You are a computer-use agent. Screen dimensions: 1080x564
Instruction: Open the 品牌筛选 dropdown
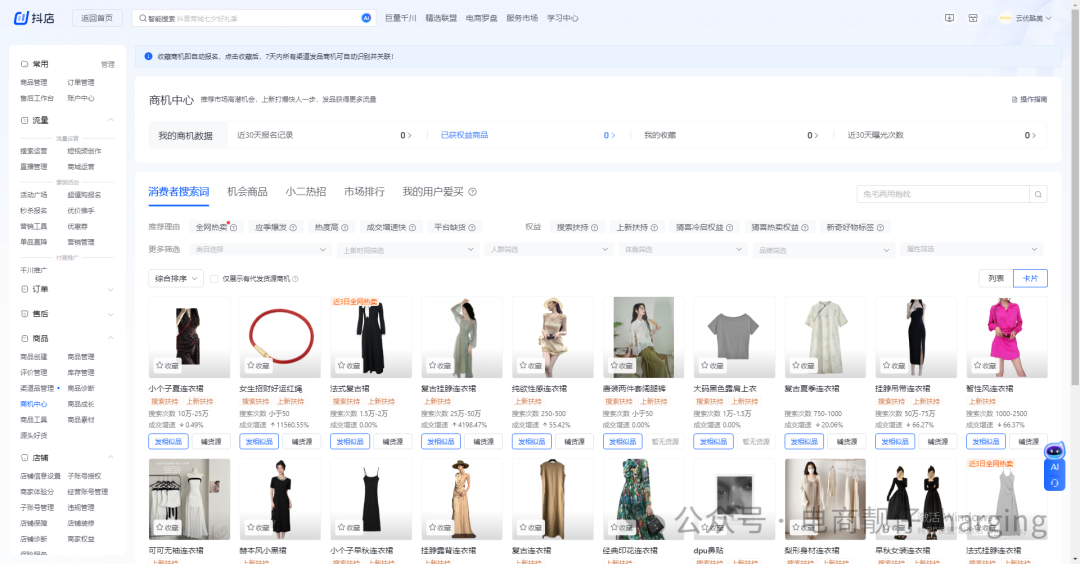(823, 250)
